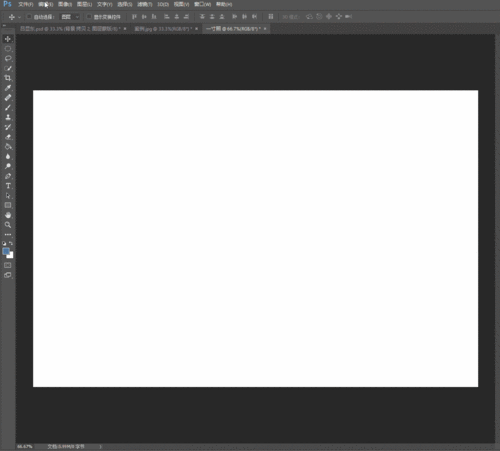
Task: Select the Brush tool
Action: (x=8, y=107)
